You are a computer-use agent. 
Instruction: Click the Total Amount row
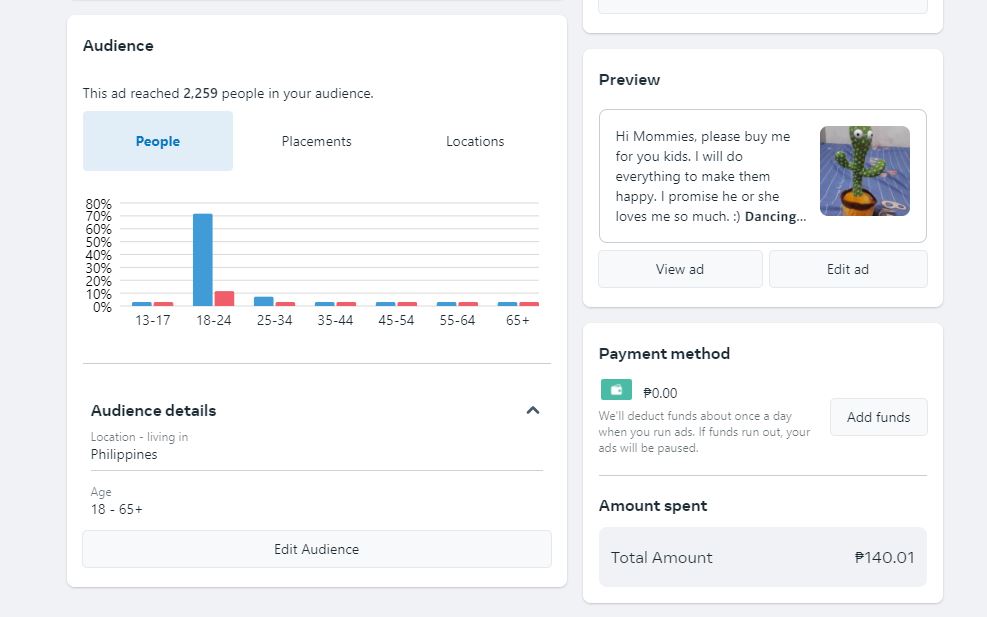coord(762,557)
